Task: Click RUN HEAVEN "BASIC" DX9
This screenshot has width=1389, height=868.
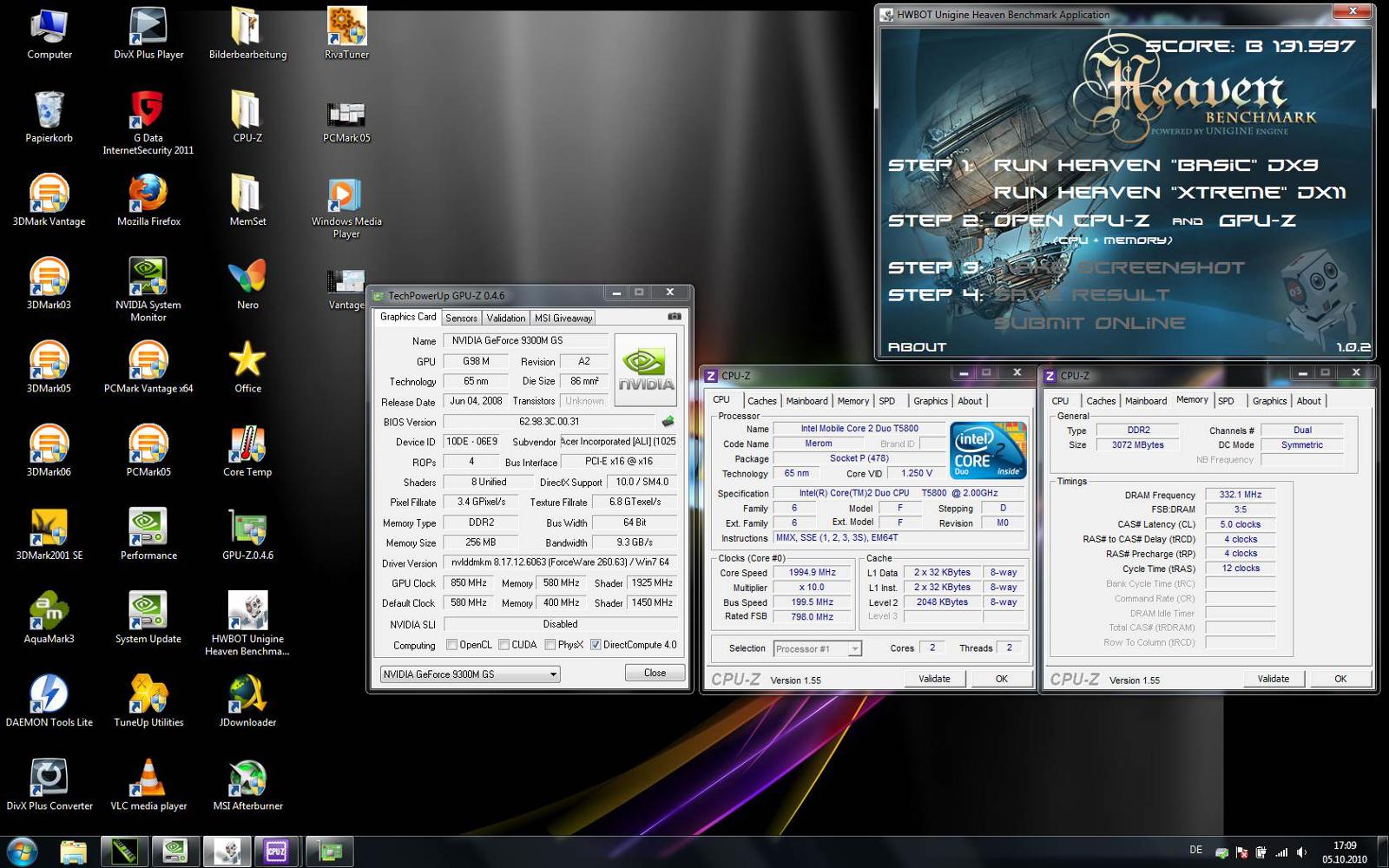Action: [1155, 165]
